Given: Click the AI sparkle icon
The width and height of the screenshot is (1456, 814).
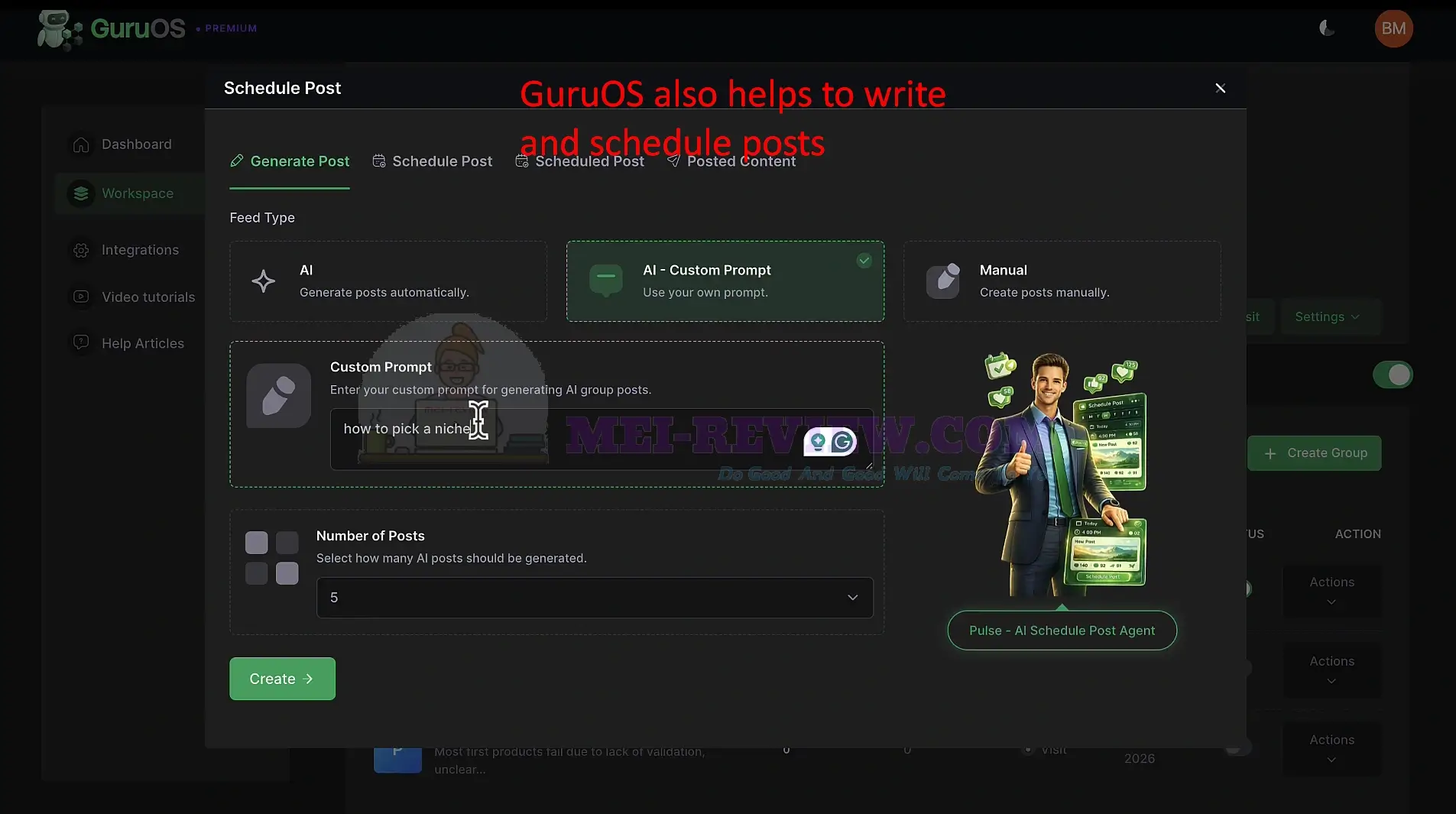Looking at the screenshot, I should (x=264, y=281).
